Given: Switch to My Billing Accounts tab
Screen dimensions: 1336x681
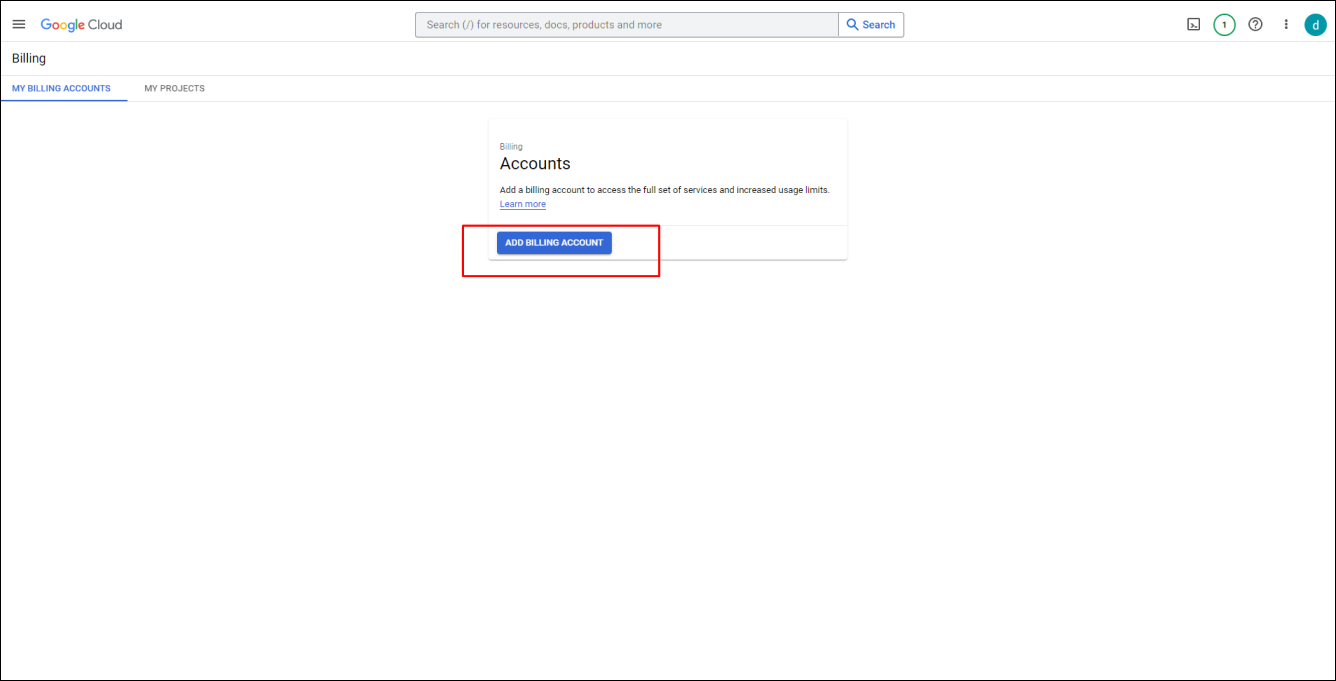Looking at the screenshot, I should pyautogui.click(x=61, y=88).
